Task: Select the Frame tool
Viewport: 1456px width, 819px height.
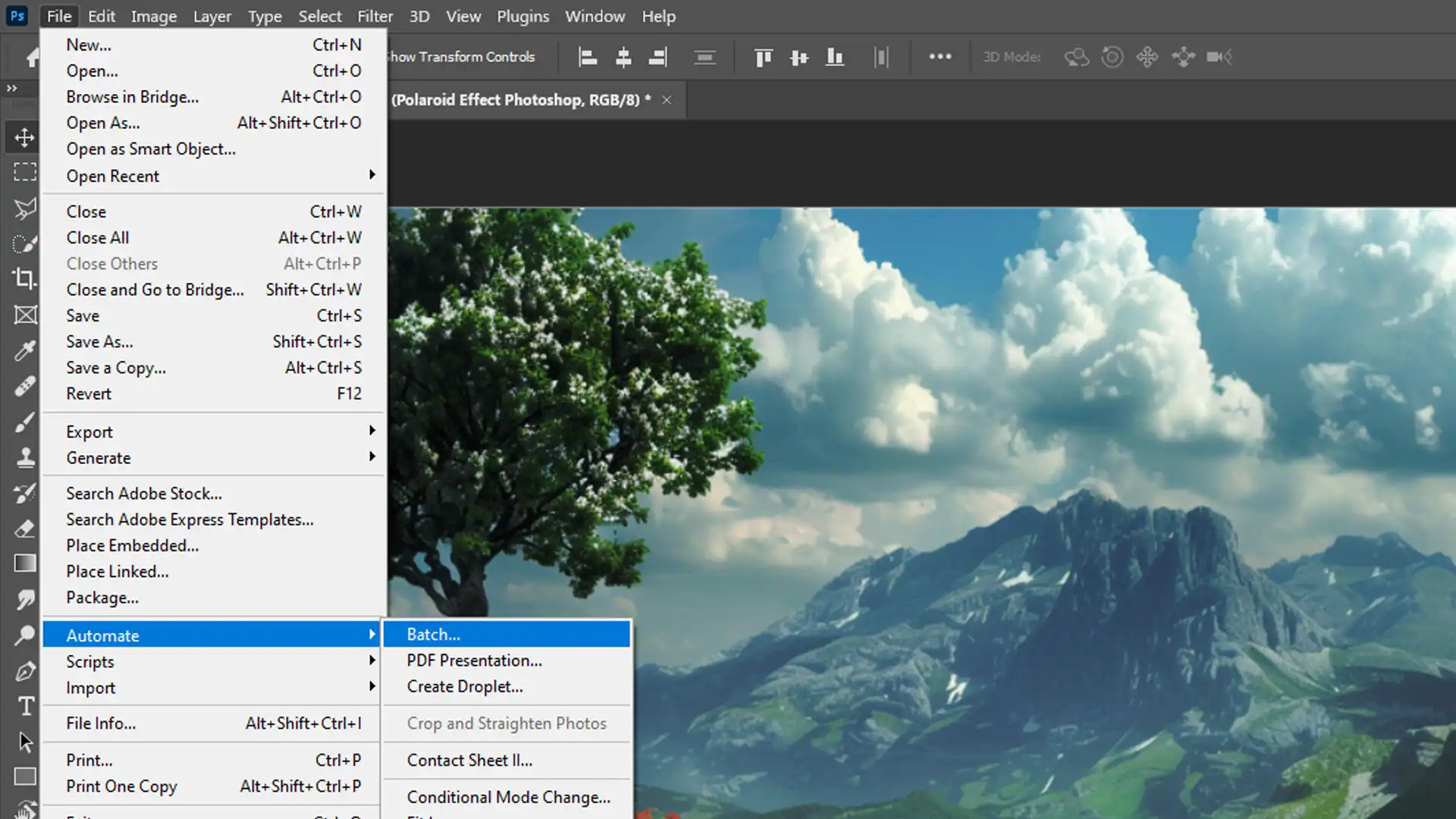Action: [24, 315]
